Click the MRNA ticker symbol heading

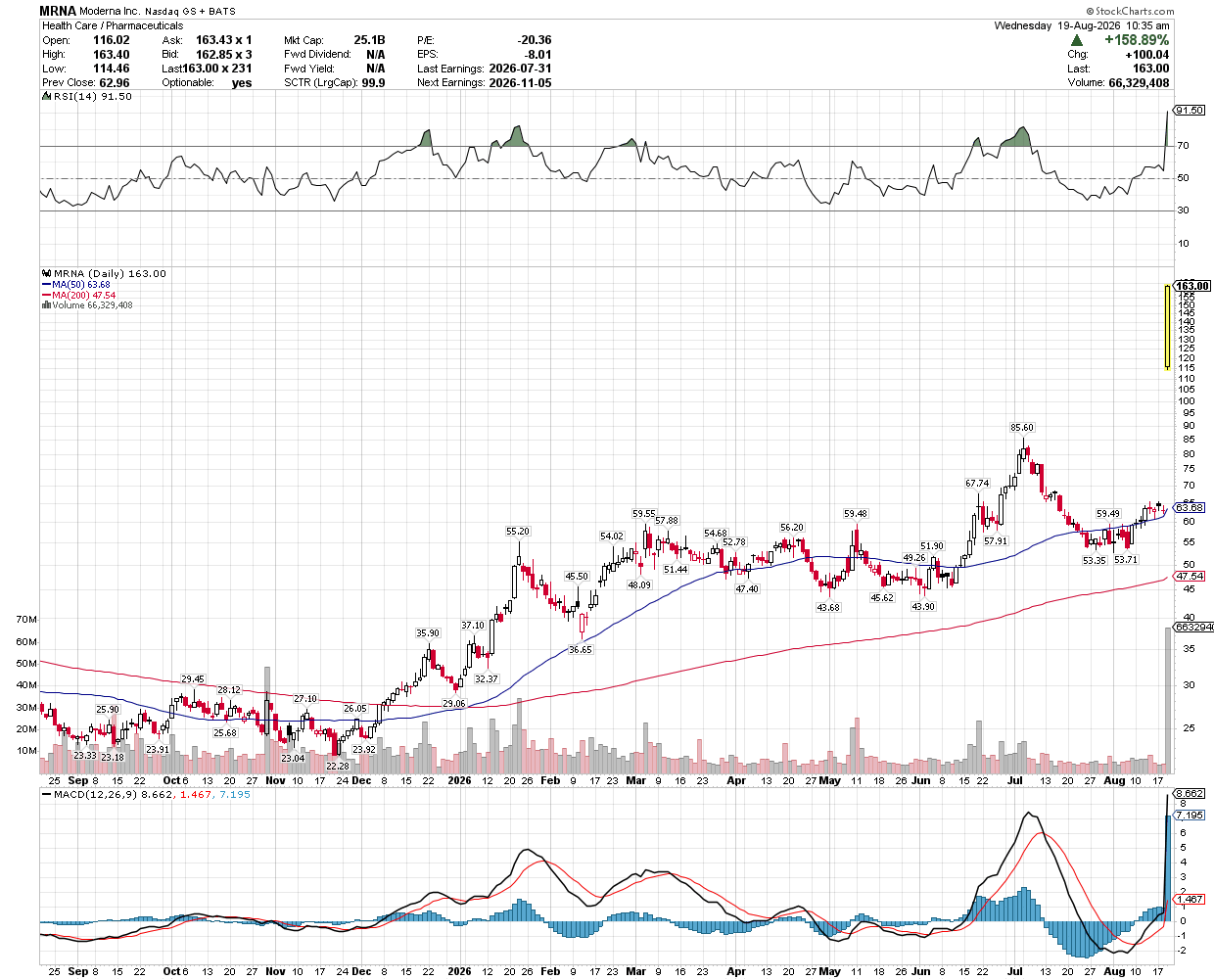(58, 11)
